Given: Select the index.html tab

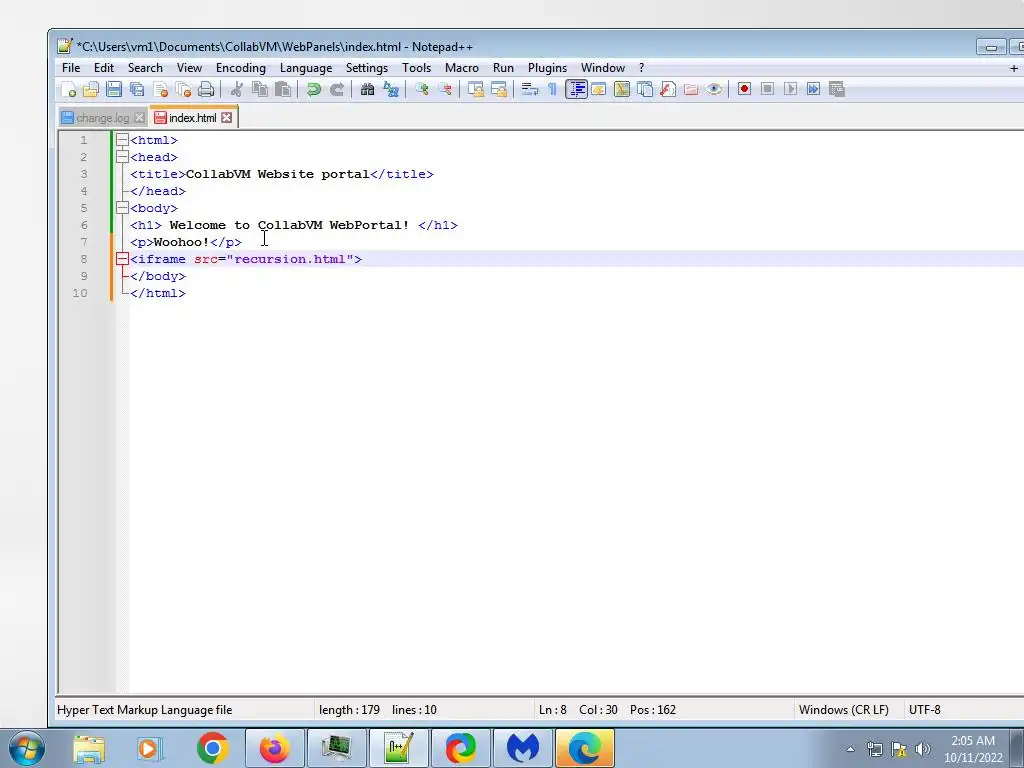Looking at the screenshot, I should 192,118.
